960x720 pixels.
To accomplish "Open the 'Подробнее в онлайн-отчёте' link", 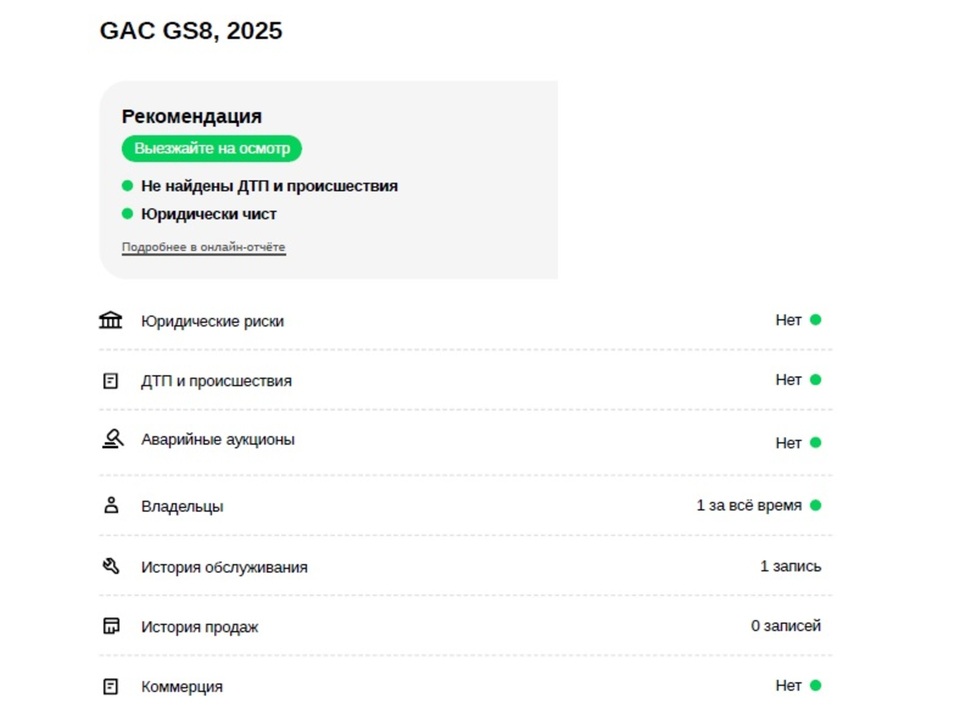I will [203, 247].
